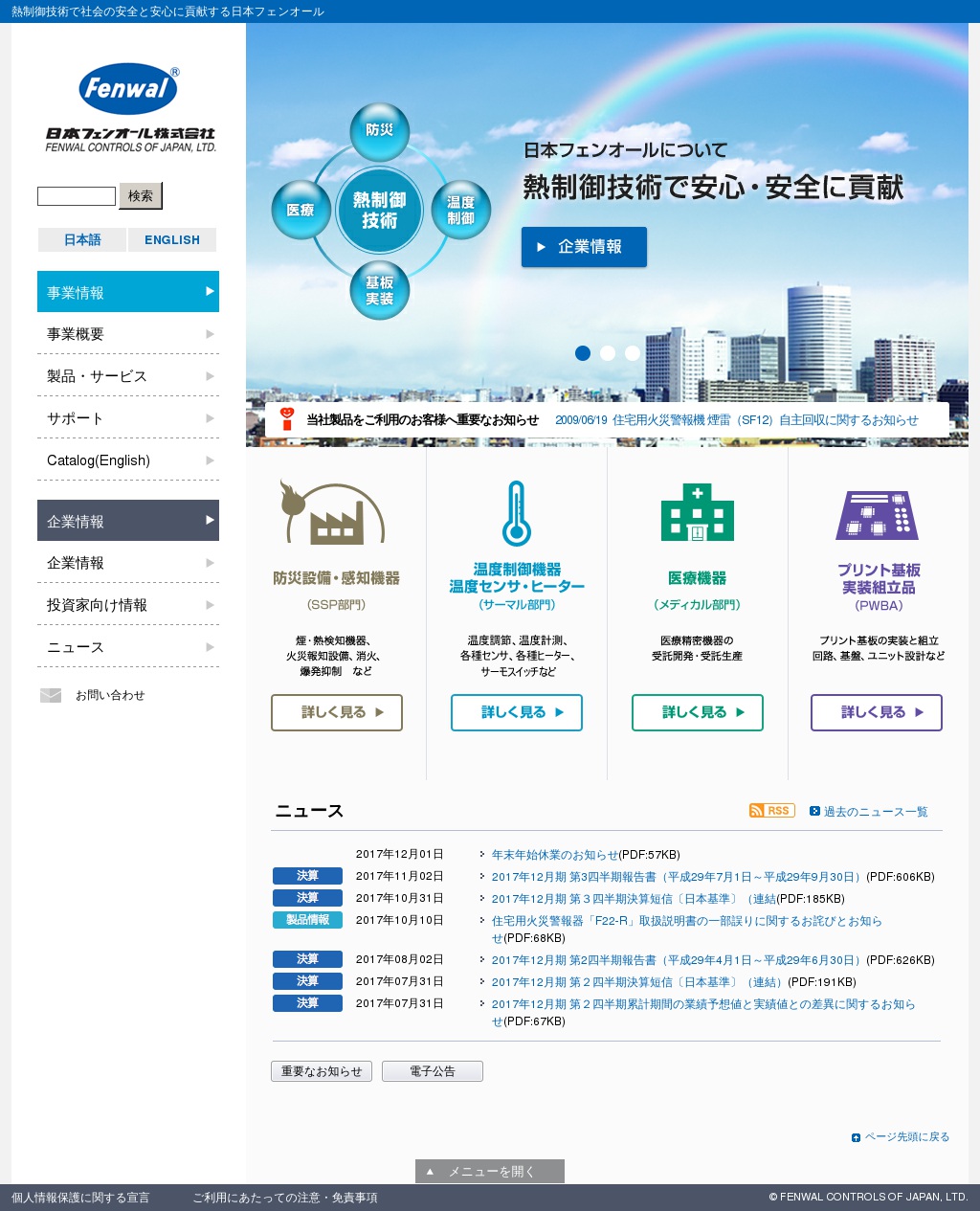Click the purple circuit board icon
The image size is (980, 1211).
click(877, 515)
